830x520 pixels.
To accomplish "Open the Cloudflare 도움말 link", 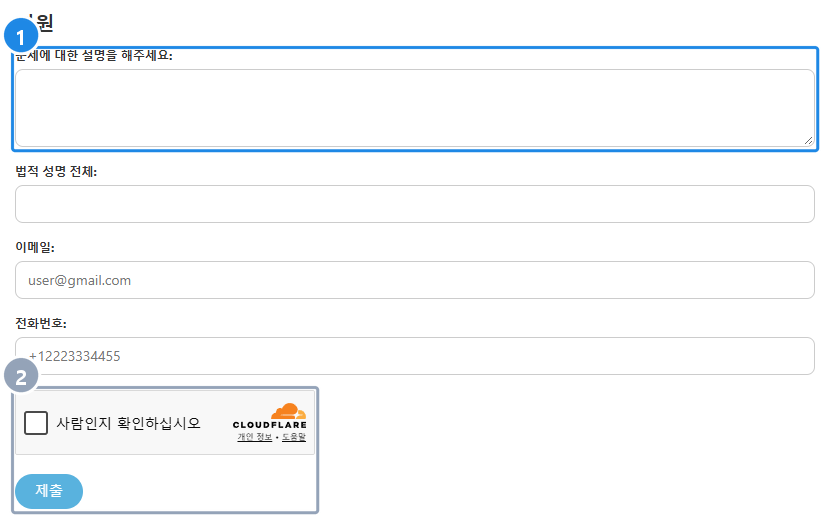I will 294,437.
